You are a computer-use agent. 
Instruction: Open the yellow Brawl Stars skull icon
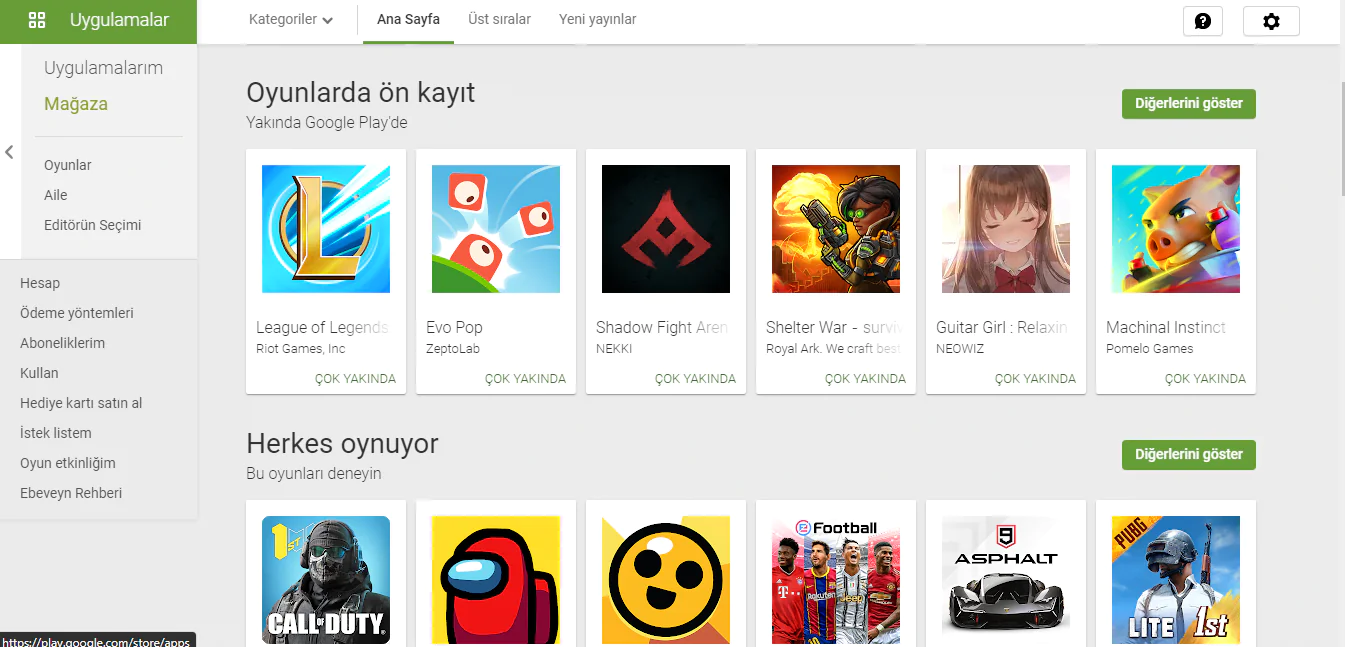pyautogui.click(x=666, y=580)
